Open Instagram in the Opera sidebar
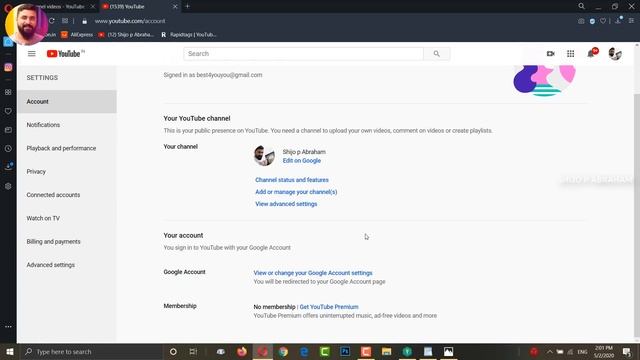This screenshot has width=640, height=360. pos(8,67)
